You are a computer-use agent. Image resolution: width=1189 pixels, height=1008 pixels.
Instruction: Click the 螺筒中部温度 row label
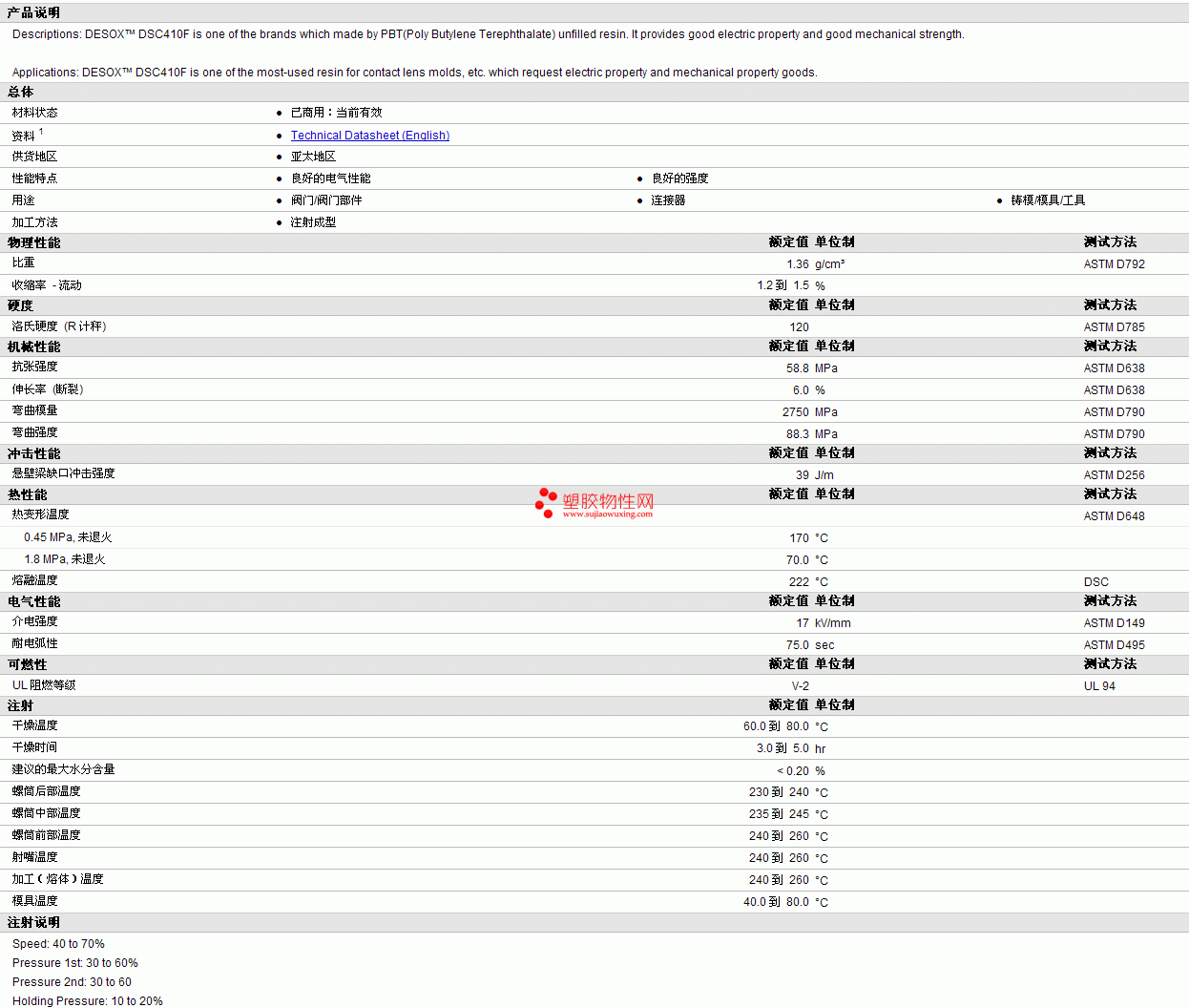(x=46, y=813)
